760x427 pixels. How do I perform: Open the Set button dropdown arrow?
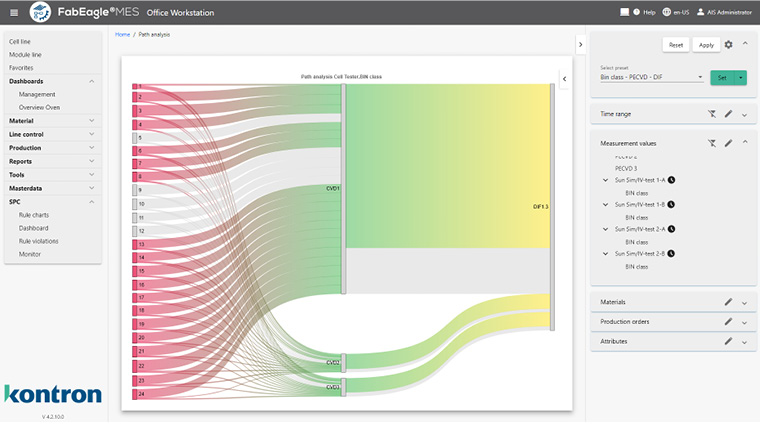[x=740, y=77]
